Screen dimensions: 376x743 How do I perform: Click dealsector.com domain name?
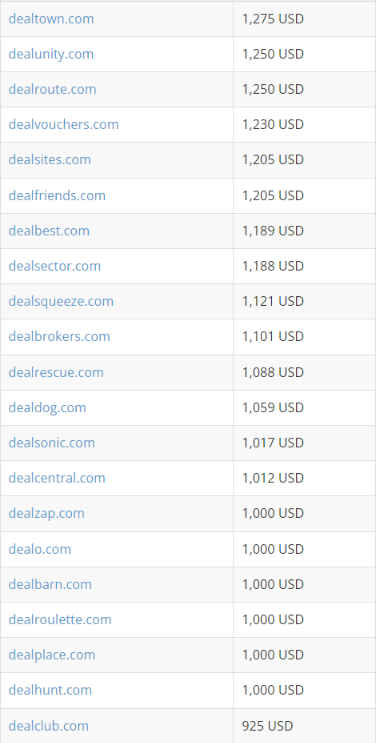click(x=55, y=266)
